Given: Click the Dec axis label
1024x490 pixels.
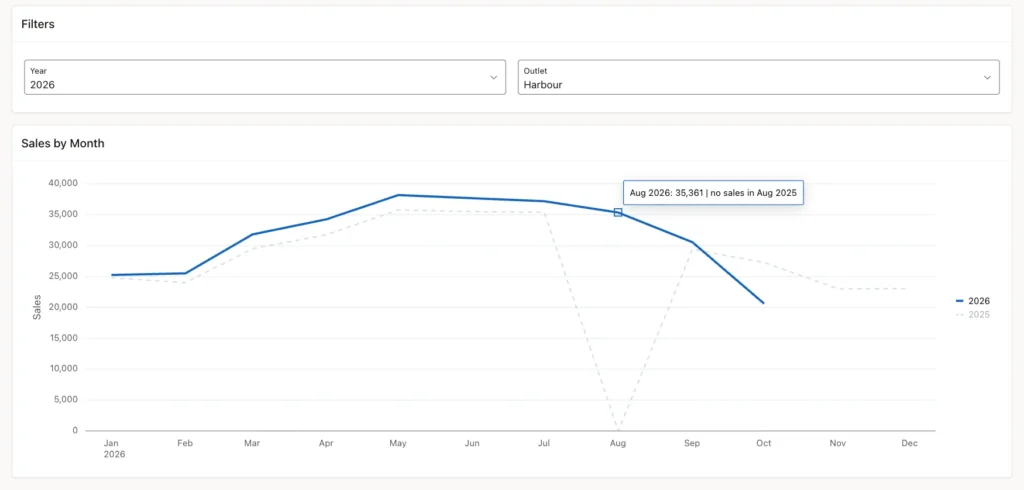Looking at the screenshot, I should point(910,443).
